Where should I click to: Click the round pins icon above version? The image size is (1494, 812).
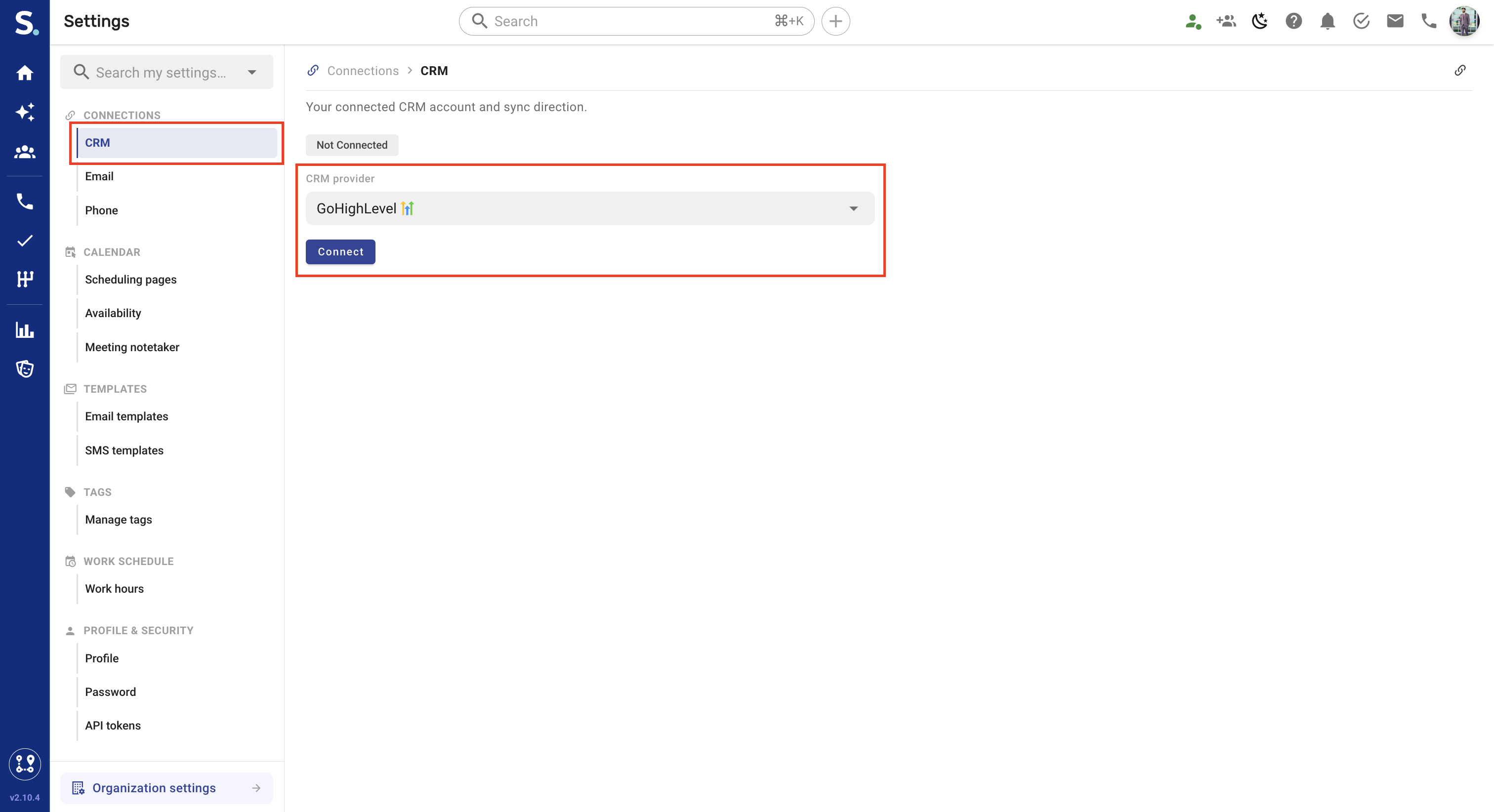click(24, 764)
